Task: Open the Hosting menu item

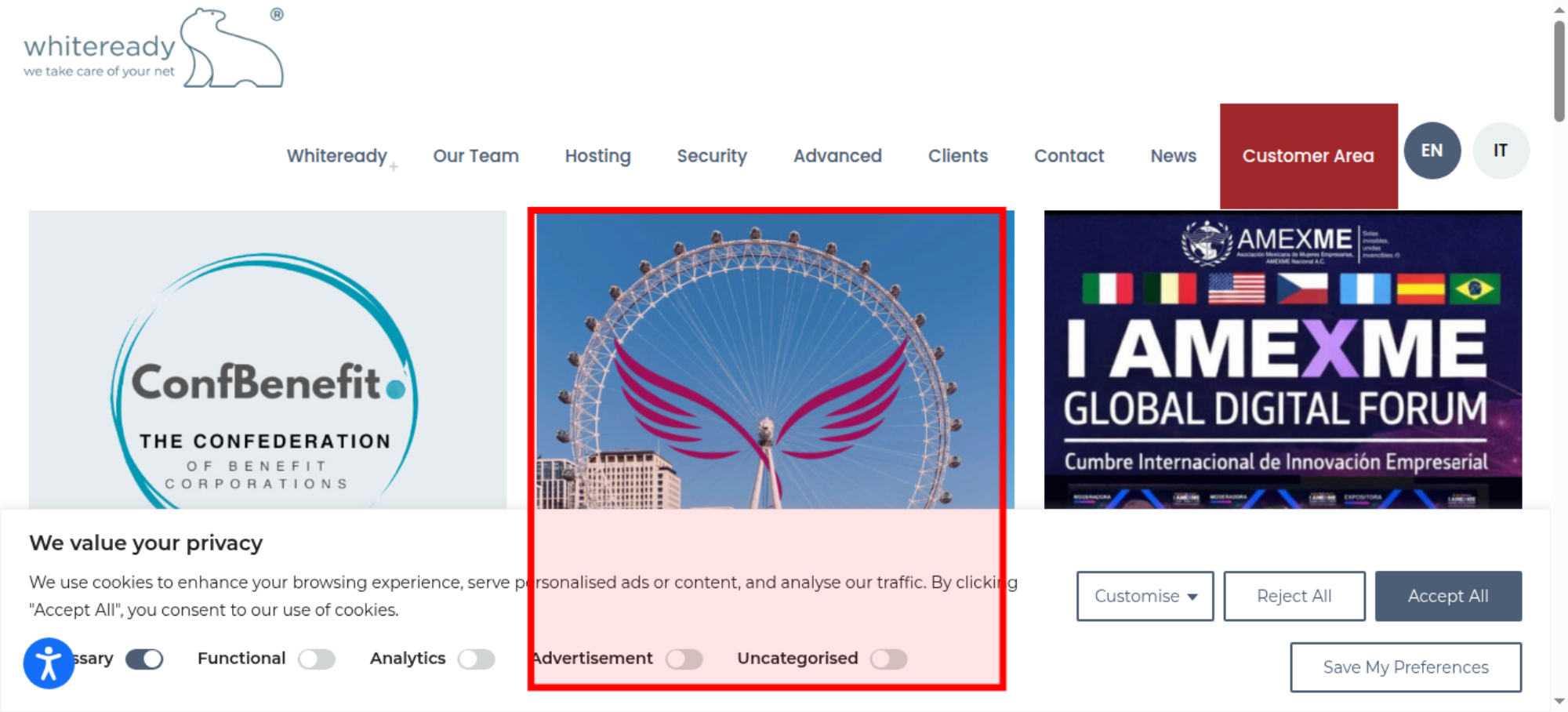Action: click(598, 156)
